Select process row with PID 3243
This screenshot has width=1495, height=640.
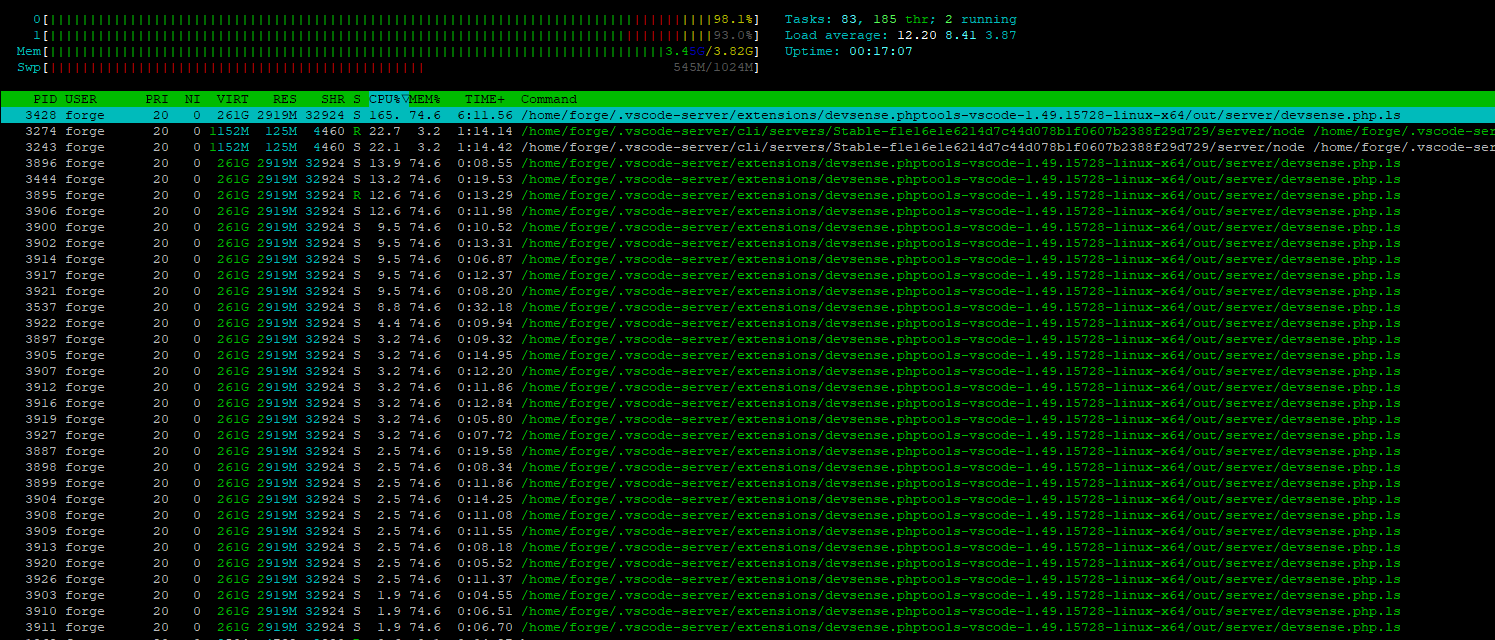click(x=700, y=147)
